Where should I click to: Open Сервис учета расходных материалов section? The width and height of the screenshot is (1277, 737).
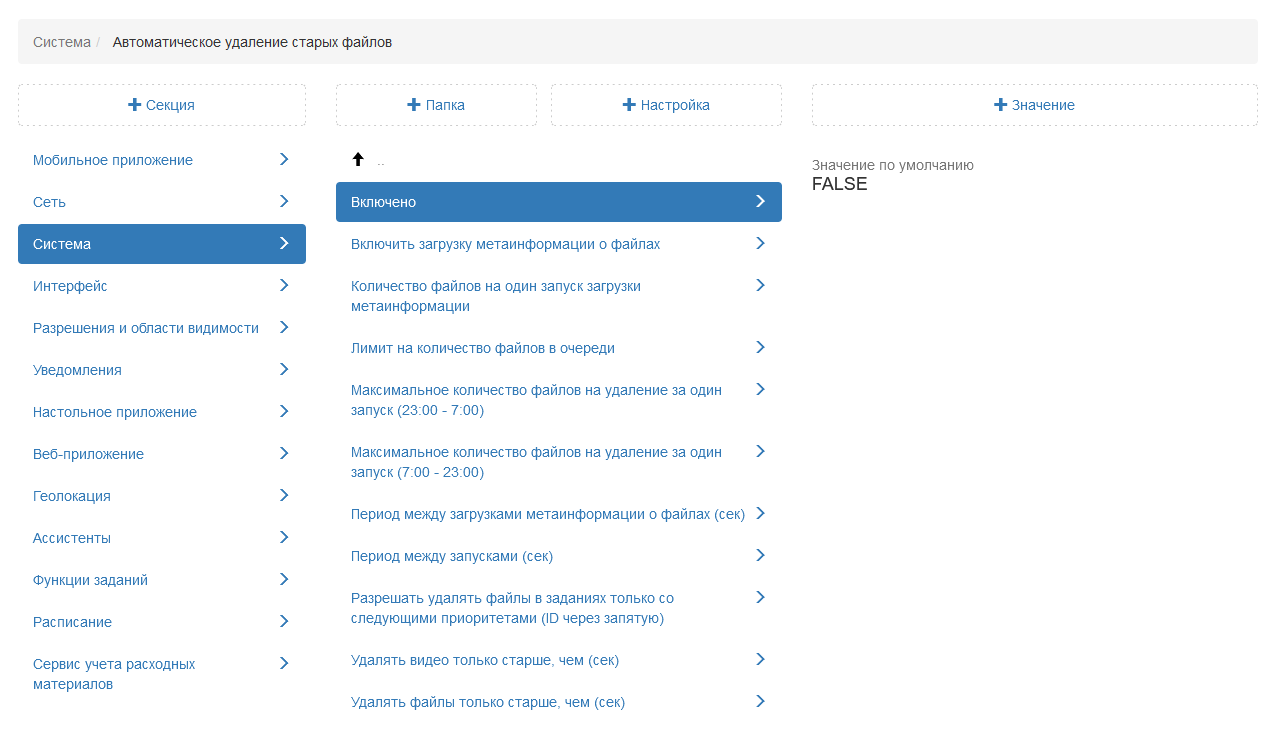(114, 674)
